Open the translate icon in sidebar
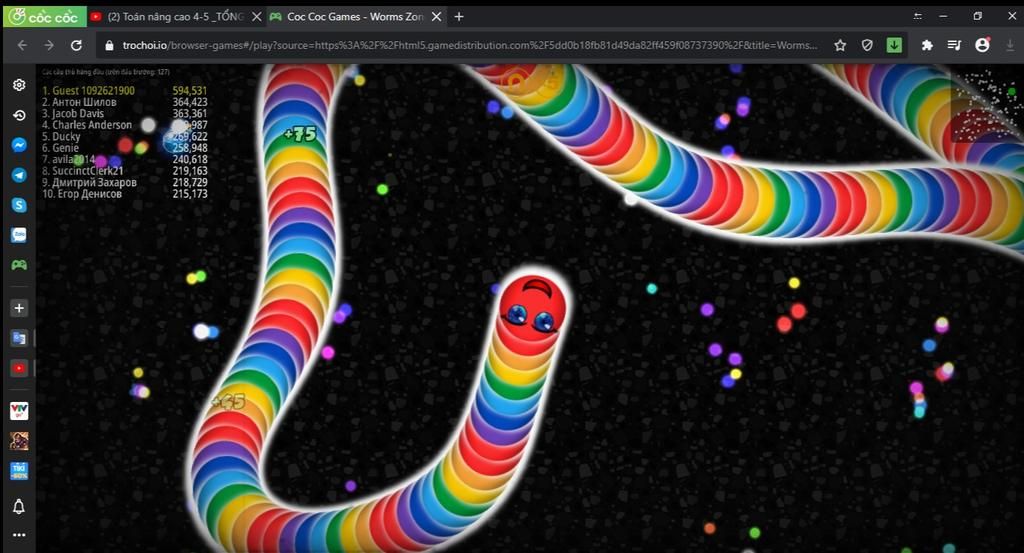Viewport: 1024px width, 553px height. pyautogui.click(x=19, y=338)
